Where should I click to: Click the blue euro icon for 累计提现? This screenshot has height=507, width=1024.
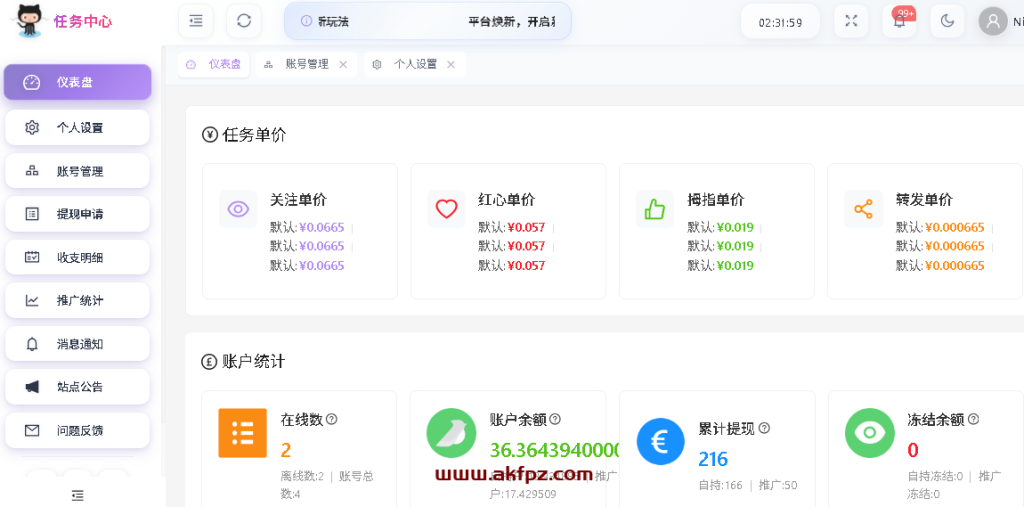click(660, 442)
